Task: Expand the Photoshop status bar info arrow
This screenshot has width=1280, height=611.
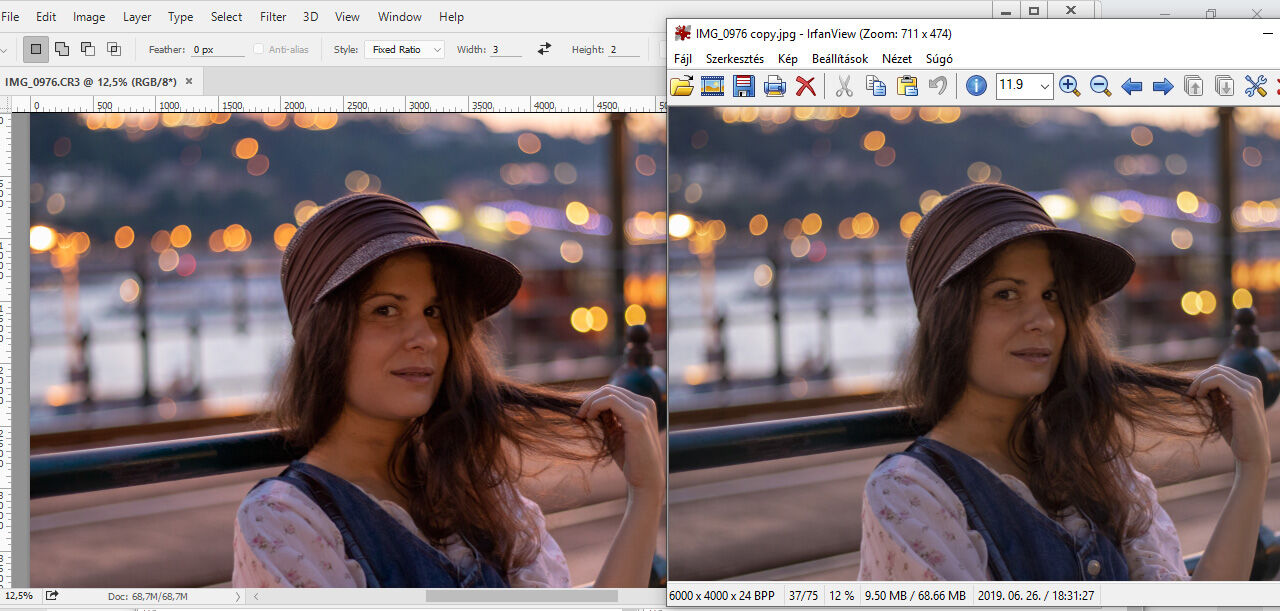Action: click(x=237, y=597)
